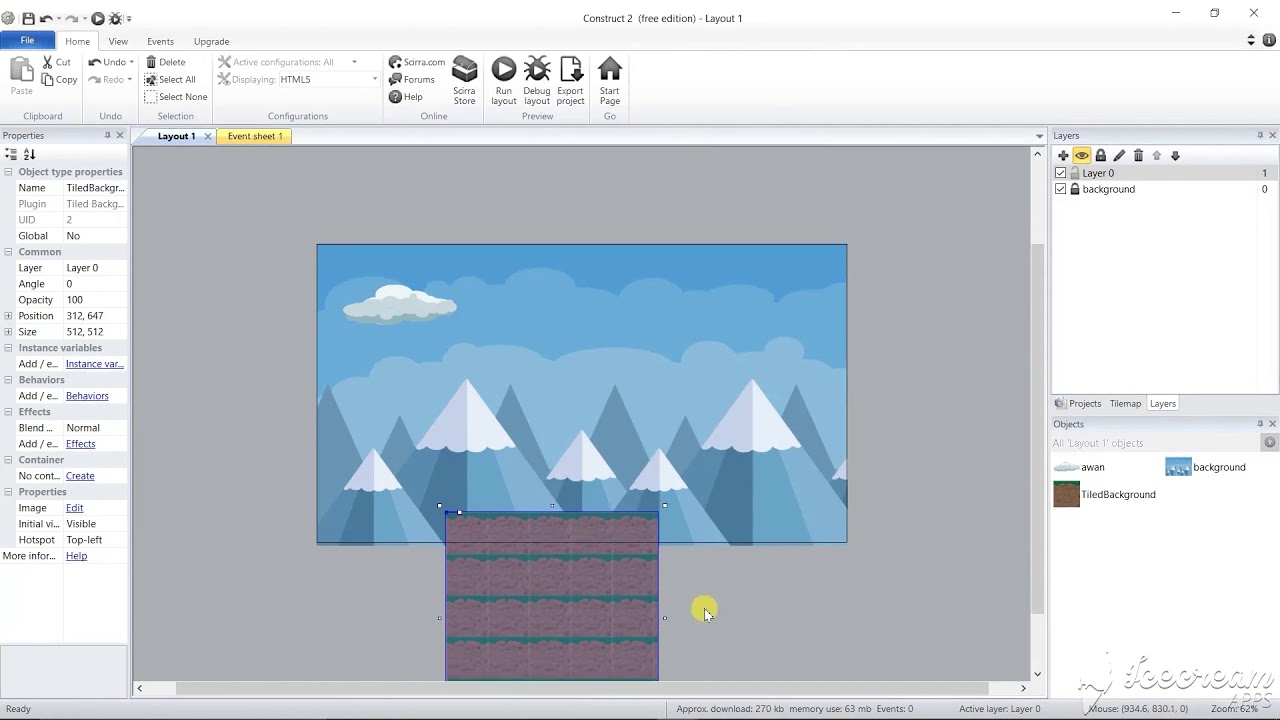The width and height of the screenshot is (1280, 720).
Task: Switch to the Projects panel tab
Action: click(1078, 404)
